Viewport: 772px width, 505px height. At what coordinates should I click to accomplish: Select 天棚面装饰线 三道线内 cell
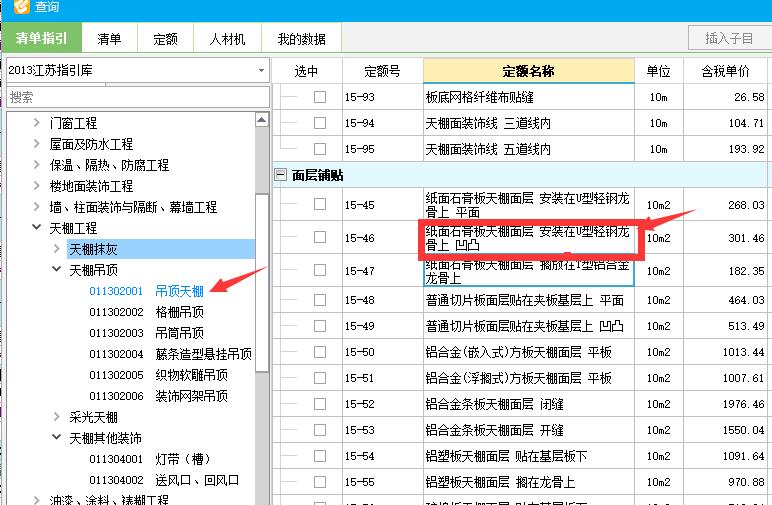click(528, 123)
